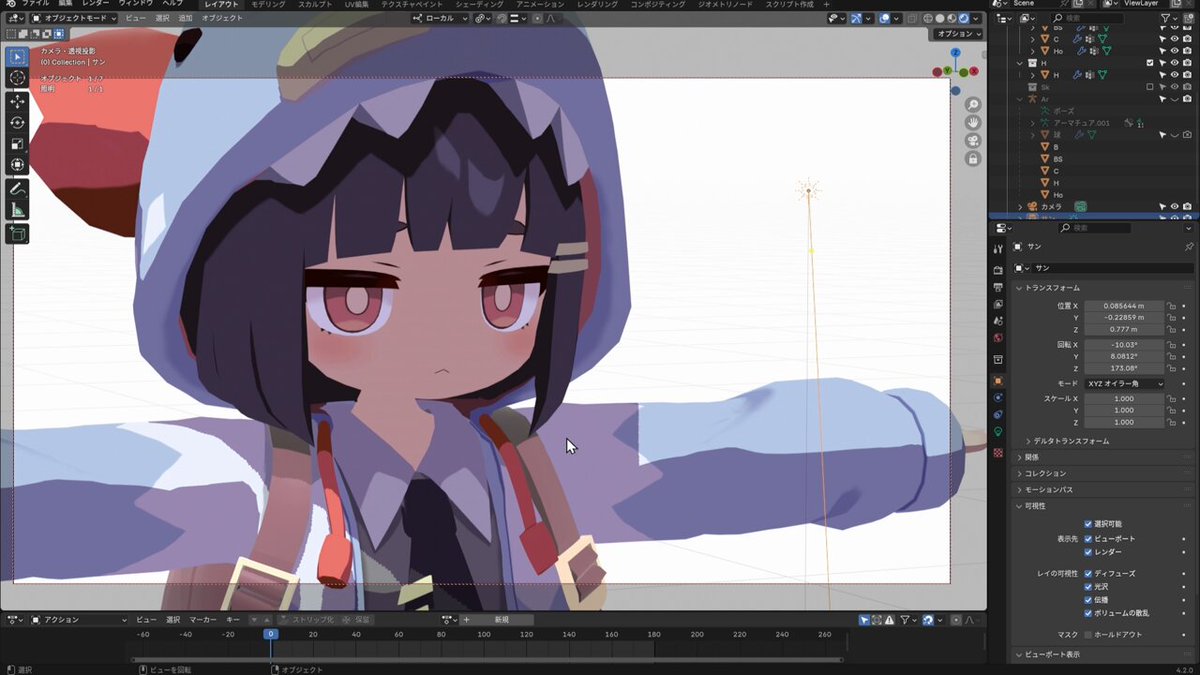Open the 追加 menu in viewport header
Screen dimensions: 1200x675
click(186, 18)
